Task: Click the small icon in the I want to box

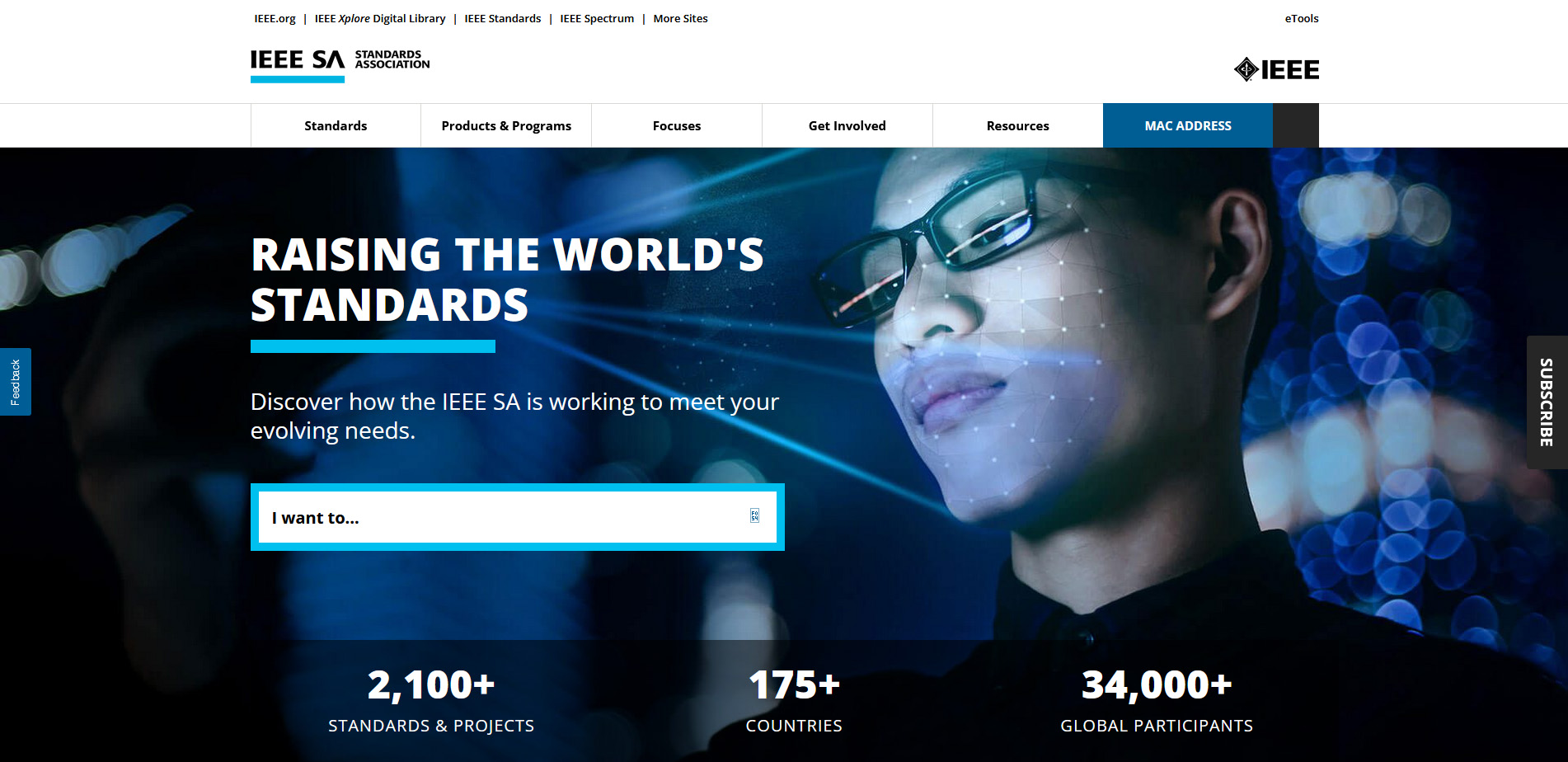Action: [x=754, y=516]
